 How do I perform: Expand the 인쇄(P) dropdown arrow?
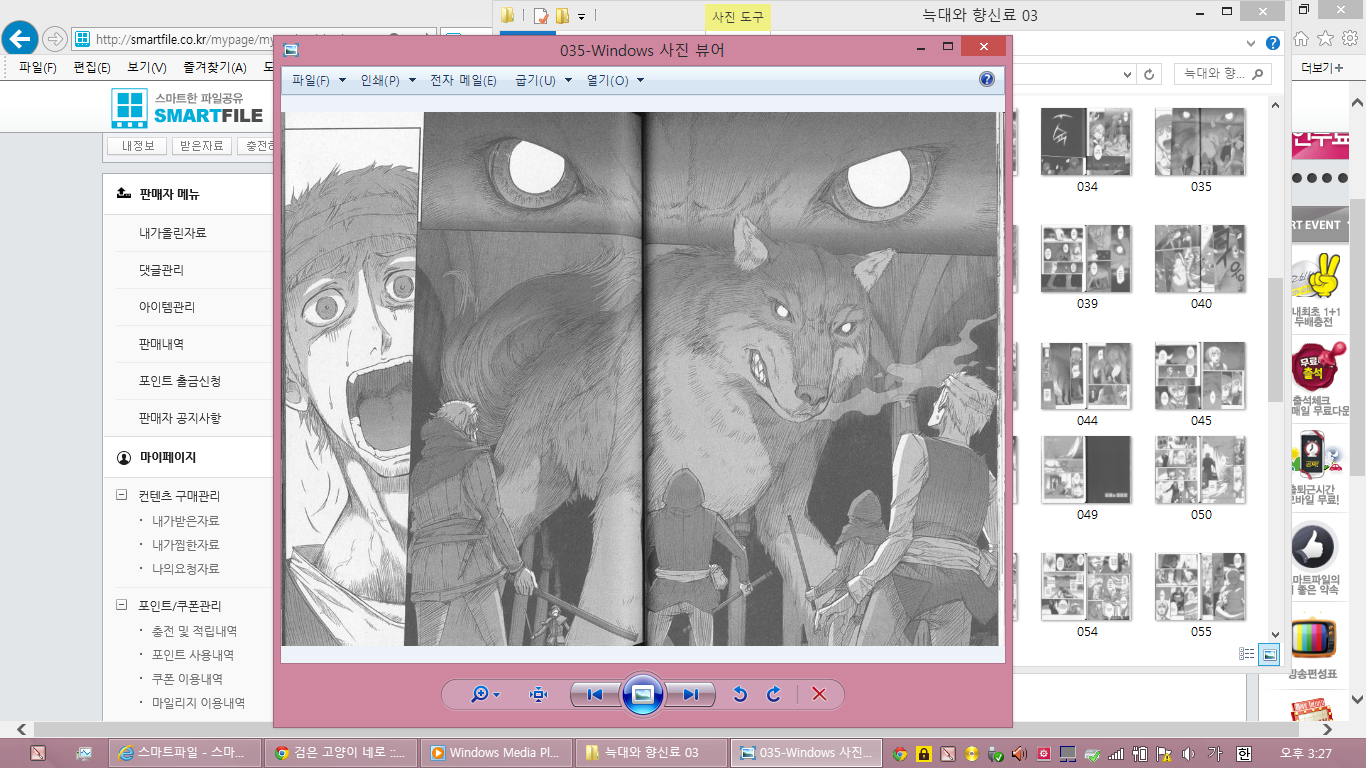point(412,81)
